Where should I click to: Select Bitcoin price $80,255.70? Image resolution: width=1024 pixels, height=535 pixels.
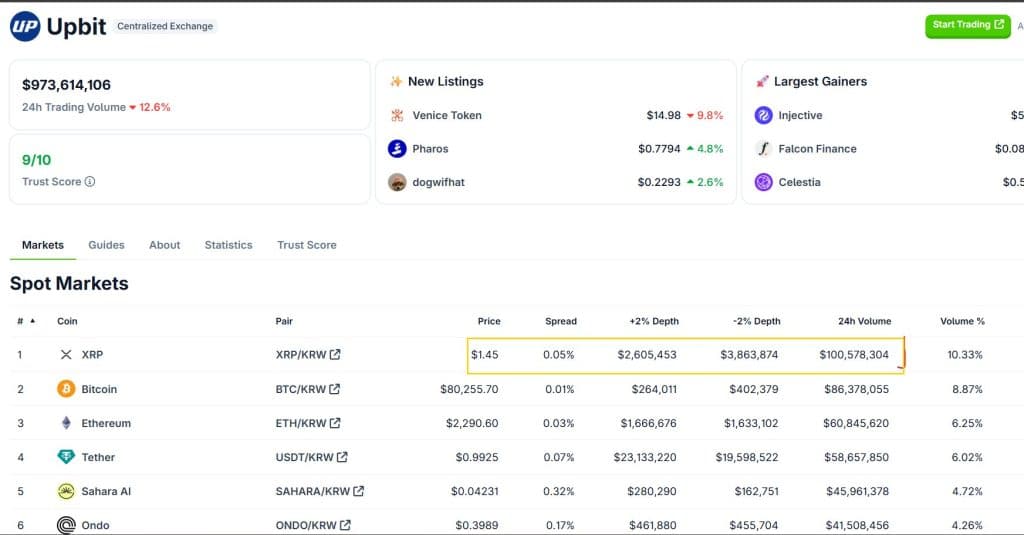point(469,389)
